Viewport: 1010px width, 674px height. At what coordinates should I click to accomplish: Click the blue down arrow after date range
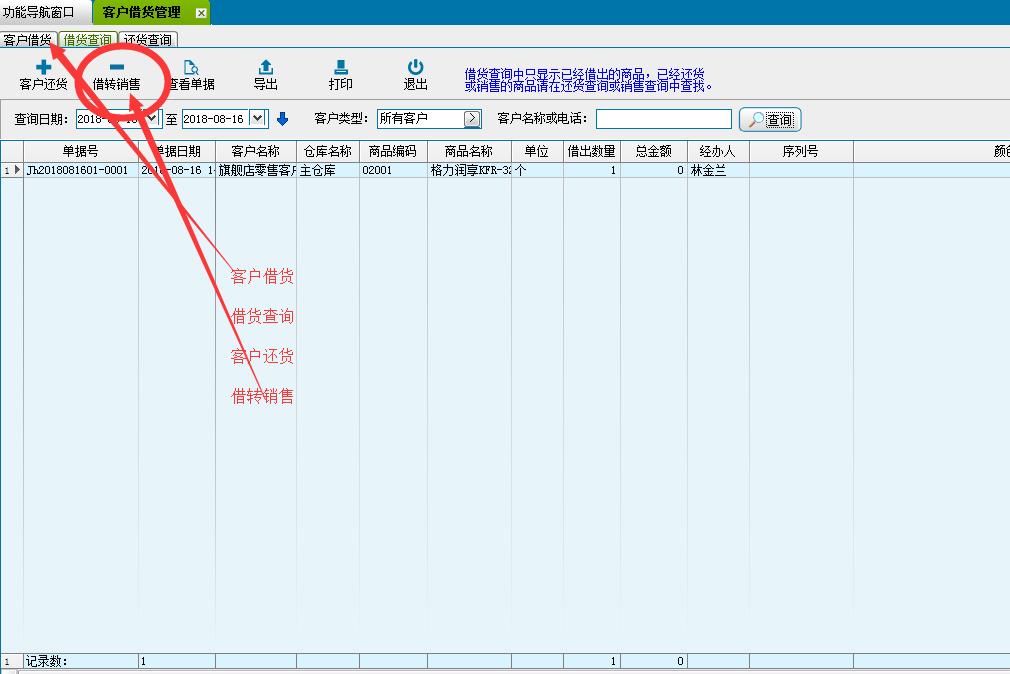click(x=282, y=119)
